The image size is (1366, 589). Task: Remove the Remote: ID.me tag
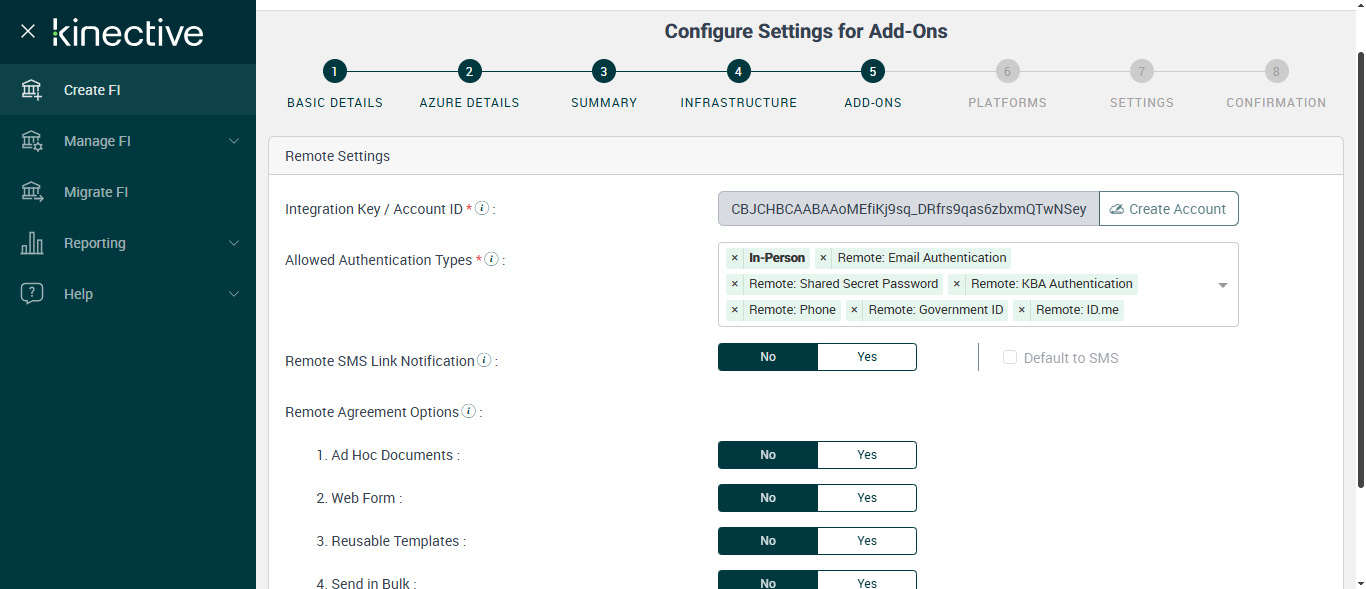tap(1022, 310)
